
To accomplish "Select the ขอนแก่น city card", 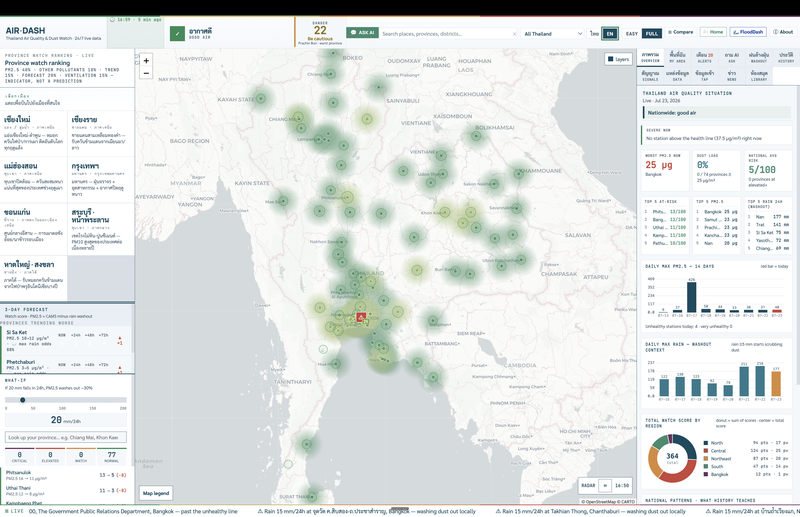I will pos(34,229).
